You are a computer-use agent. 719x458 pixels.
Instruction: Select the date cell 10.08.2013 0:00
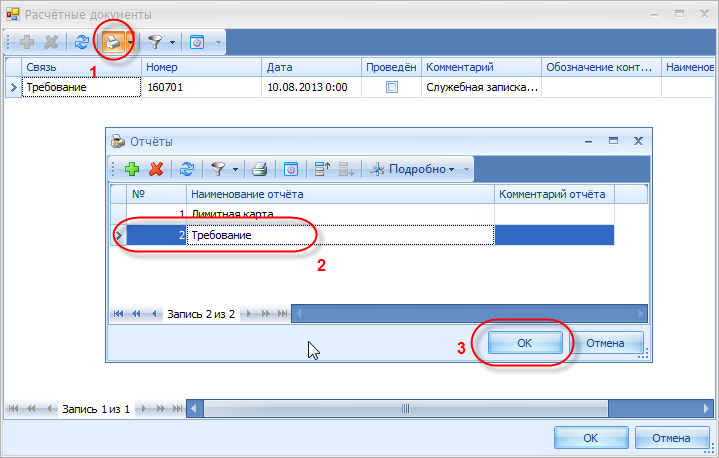click(x=311, y=87)
